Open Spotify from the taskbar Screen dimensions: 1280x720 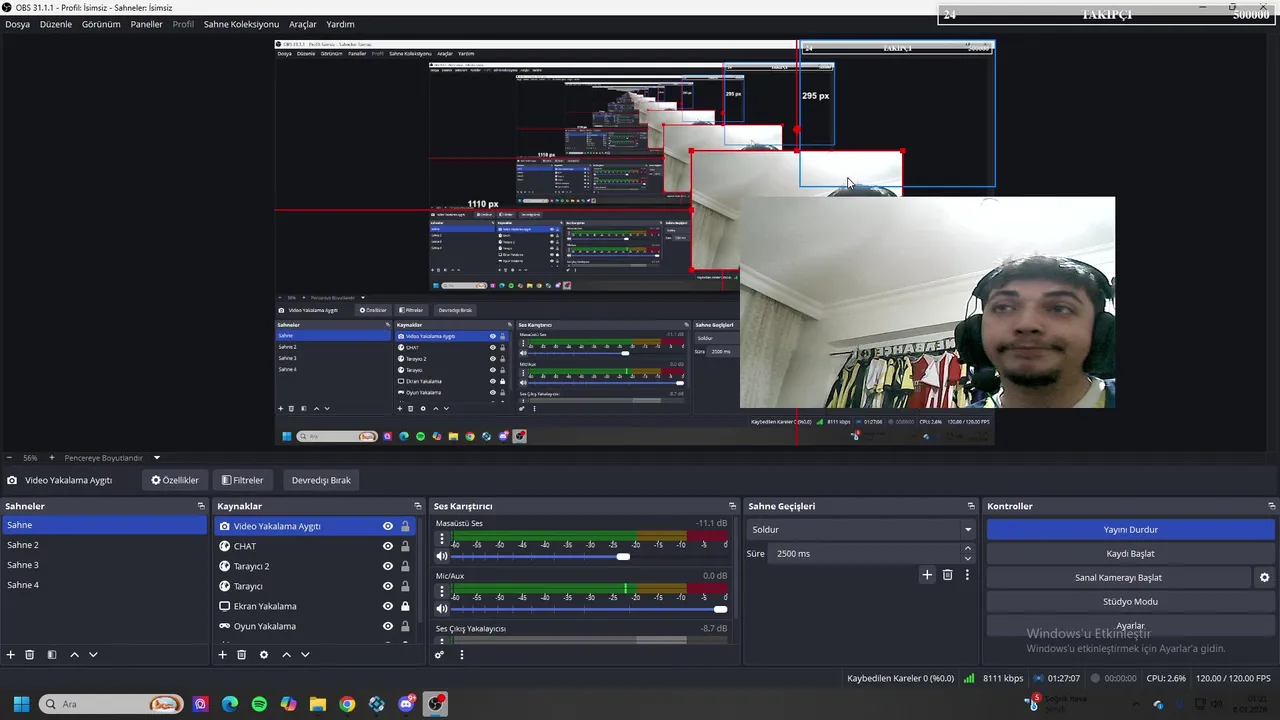(259, 704)
